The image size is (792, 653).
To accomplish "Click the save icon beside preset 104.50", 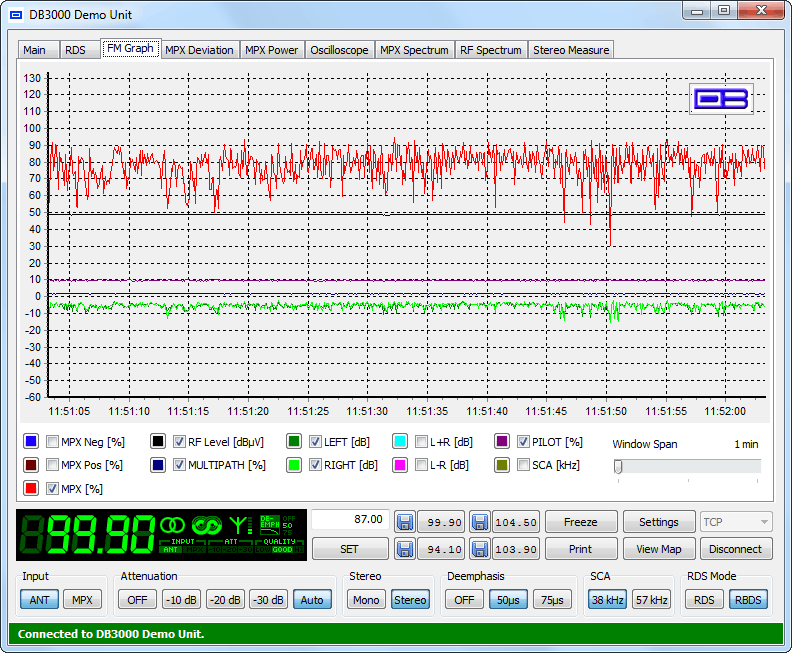I will tap(480, 522).
